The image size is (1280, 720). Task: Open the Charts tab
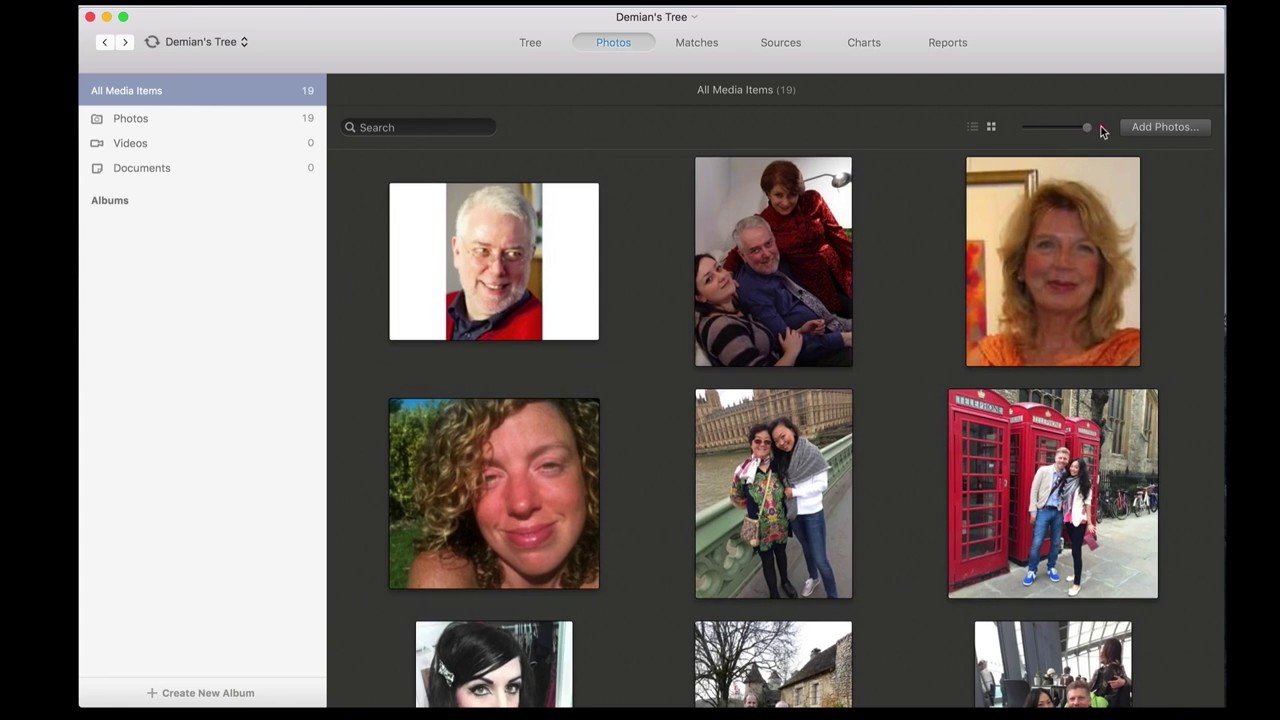click(x=864, y=42)
